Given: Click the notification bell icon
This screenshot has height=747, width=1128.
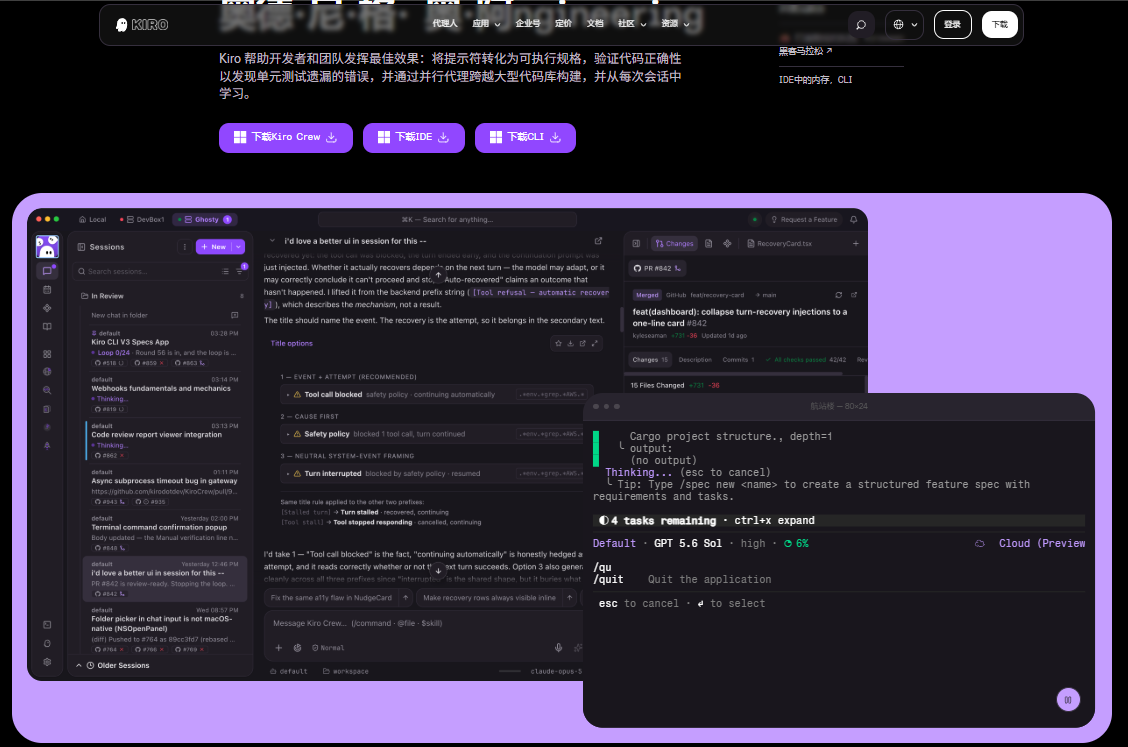Looking at the screenshot, I should (853, 219).
